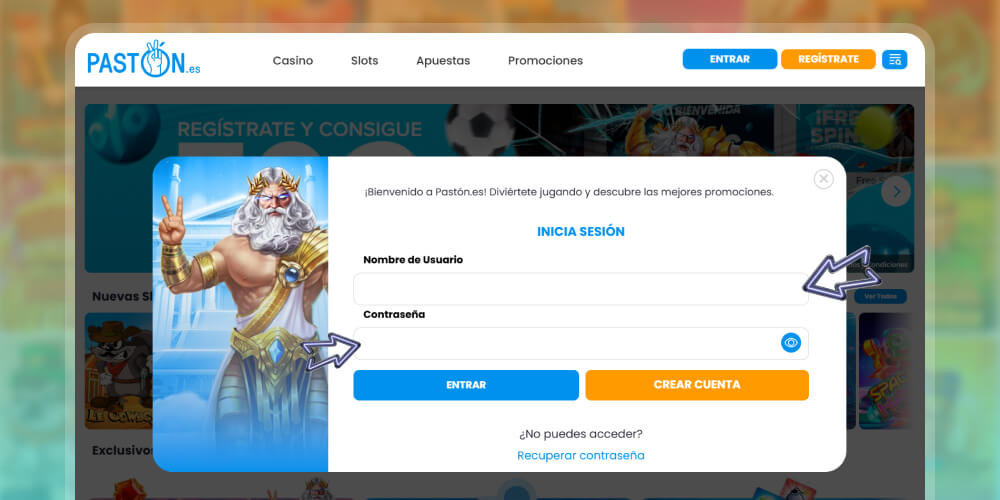
Task: Click the Ver Todos button
Action: pos(880,297)
